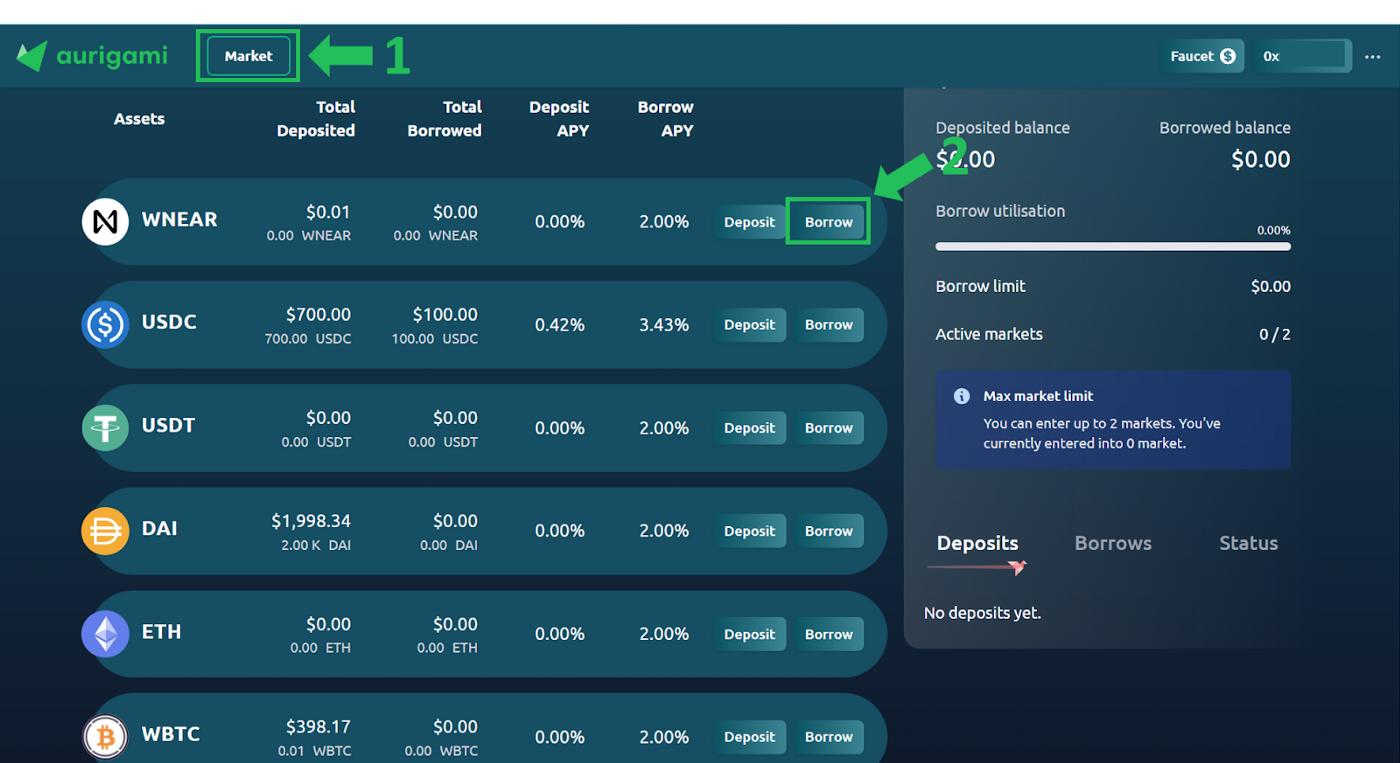This screenshot has height=763, width=1400.
Task: Click the Borrow APY column header
Action: tap(665, 119)
